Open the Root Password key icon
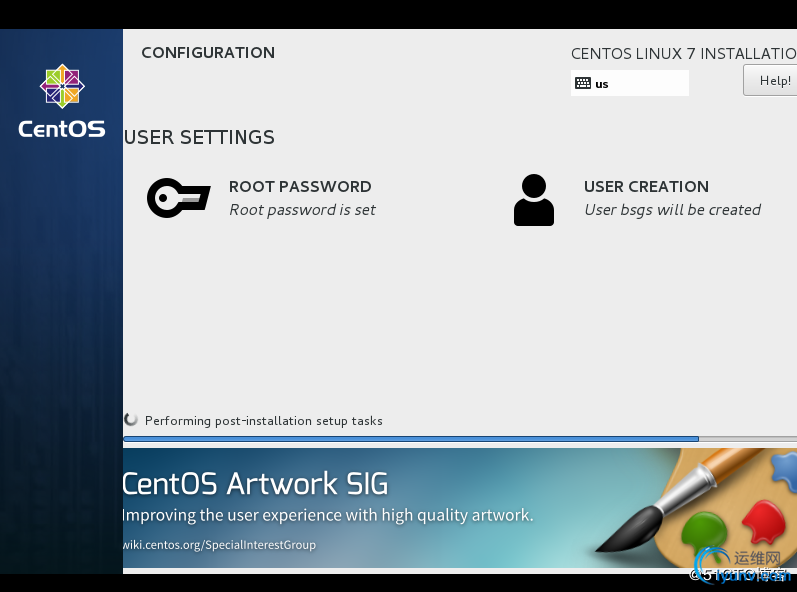Viewport: 797px width, 592px height. (x=178, y=198)
